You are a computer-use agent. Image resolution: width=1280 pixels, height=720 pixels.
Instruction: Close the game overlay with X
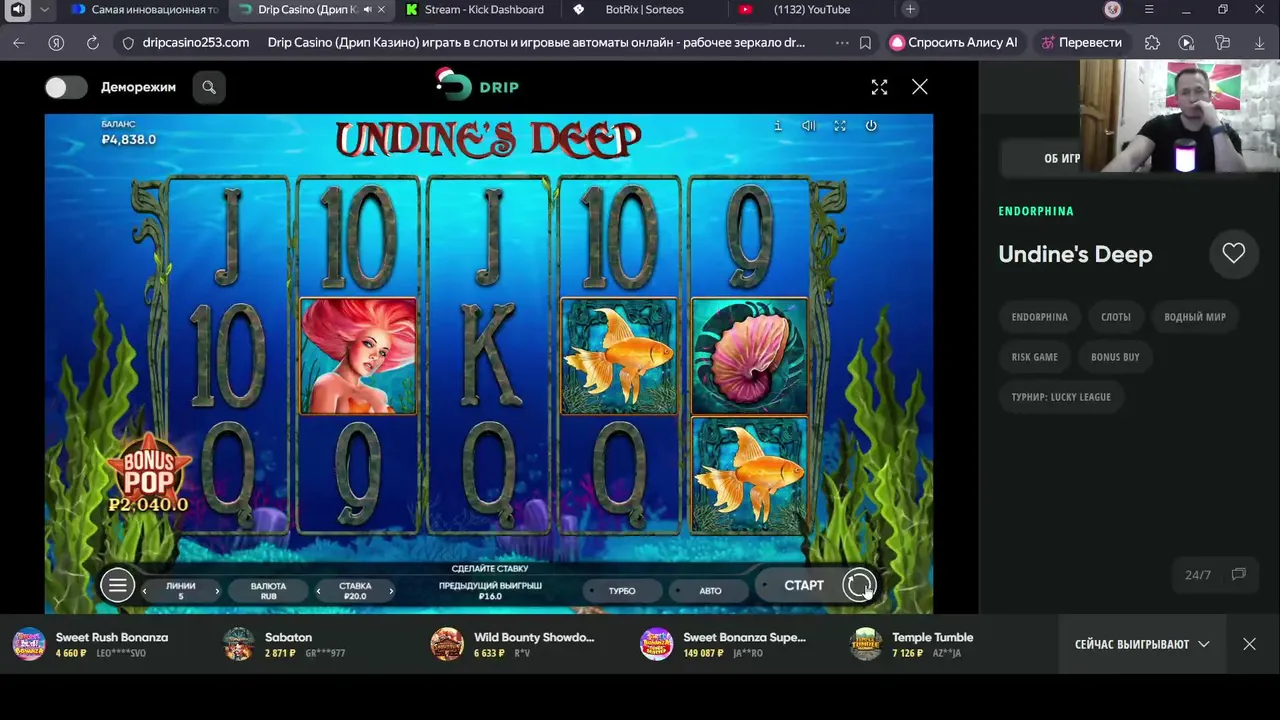coord(920,87)
